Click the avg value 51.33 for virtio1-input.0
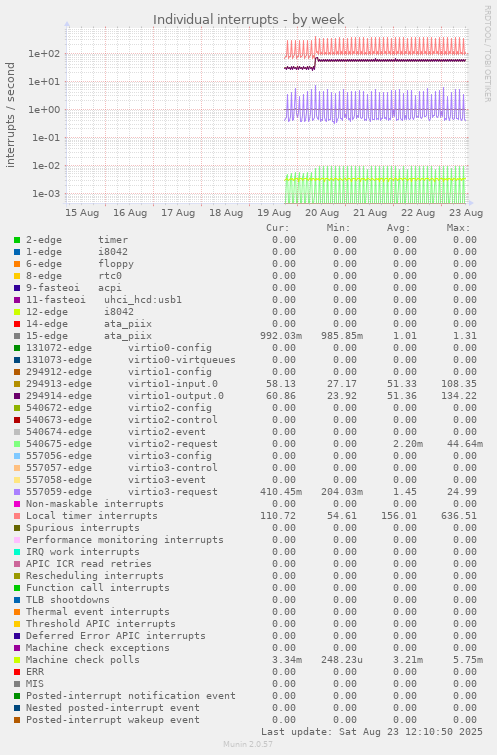The height and width of the screenshot is (755, 497). 402,384
